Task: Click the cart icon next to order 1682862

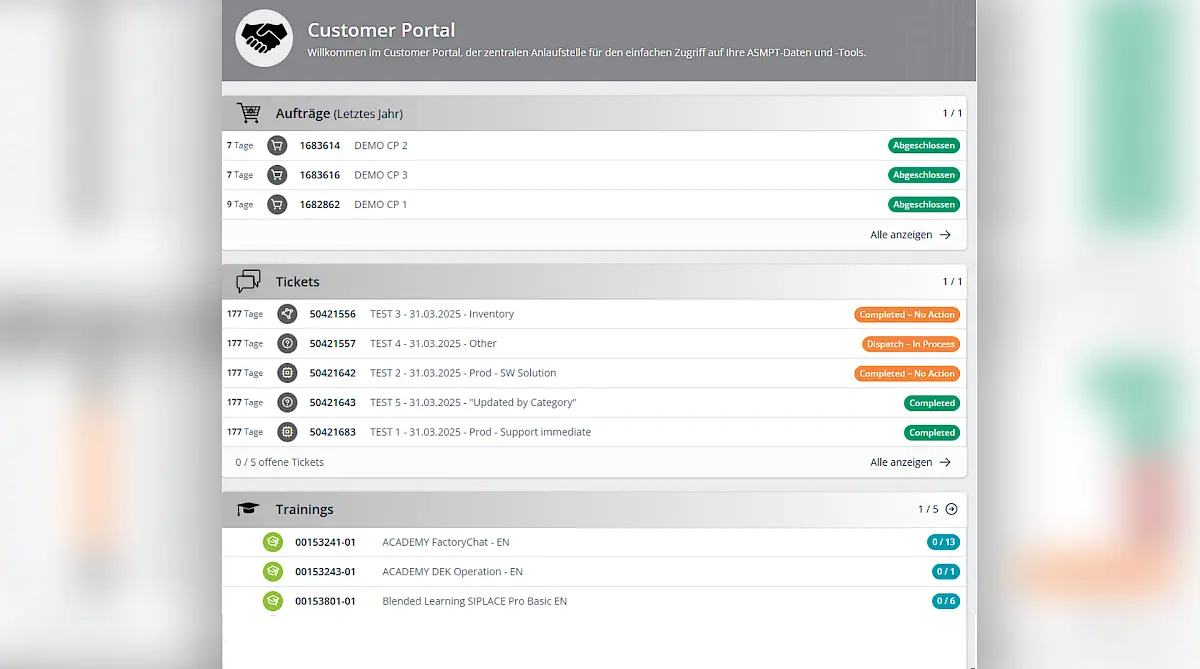Action: point(277,205)
